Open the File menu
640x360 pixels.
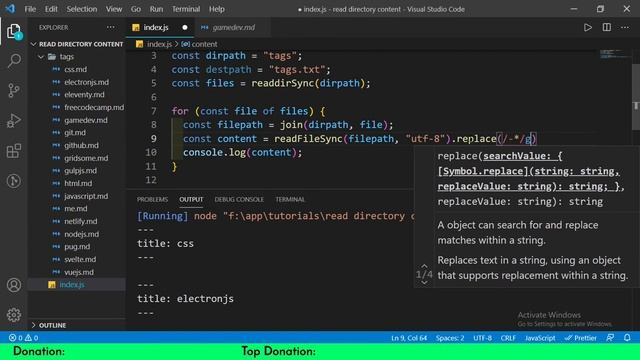point(30,9)
